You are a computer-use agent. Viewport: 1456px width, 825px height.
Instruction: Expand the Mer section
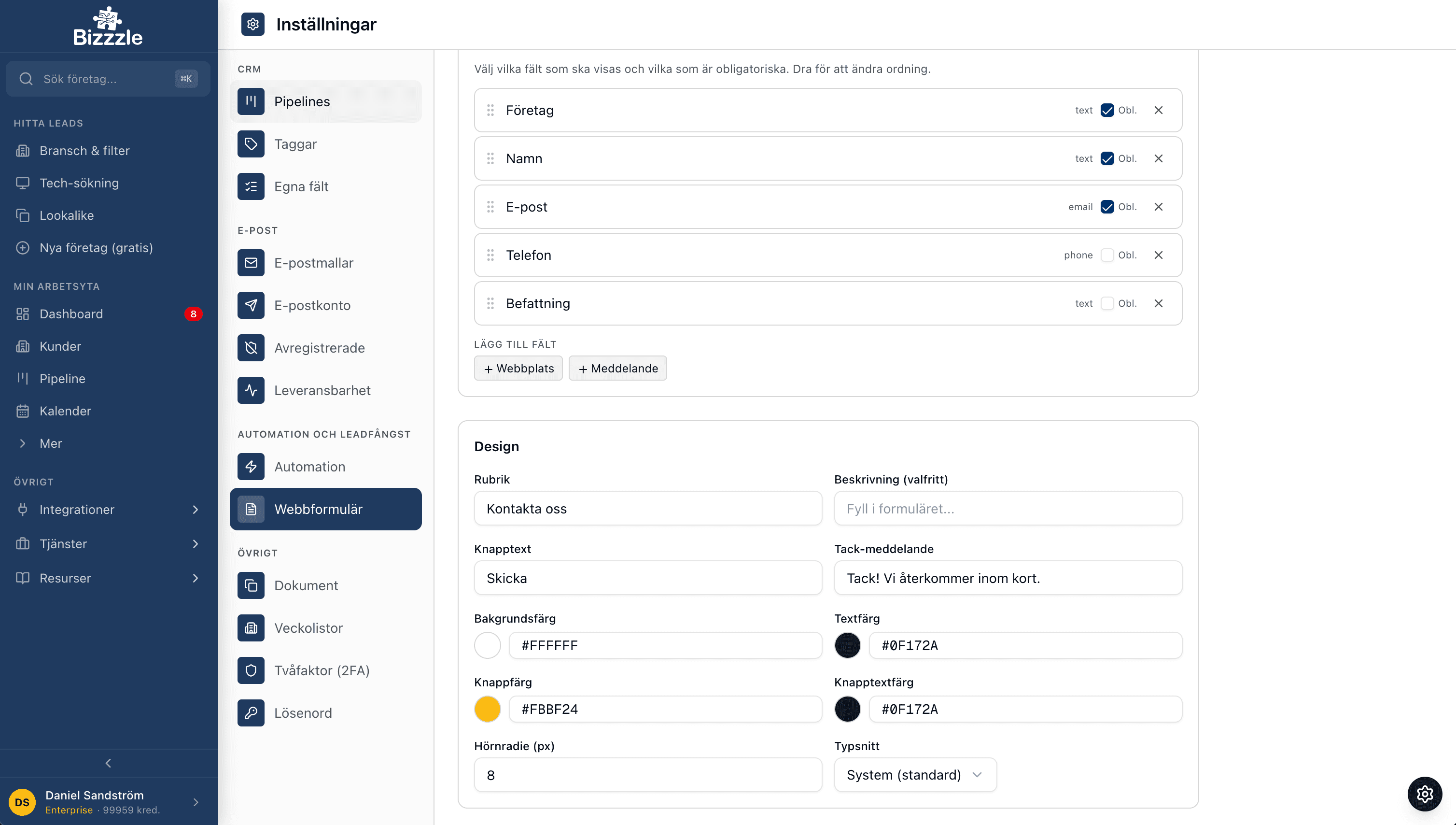pyautogui.click(x=50, y=443)
